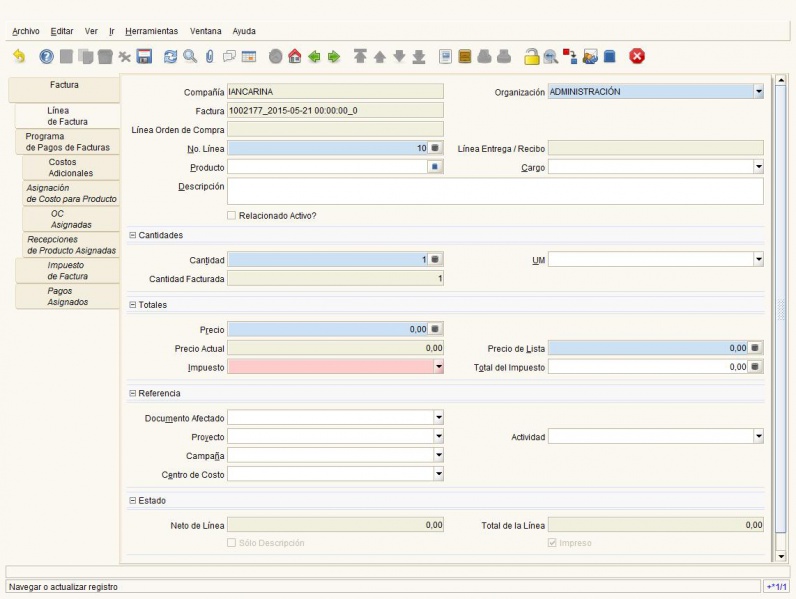This screenshot has height=599, width=796.
Task: Click the undo changes toolbar icon
Action: coord(19,56)
